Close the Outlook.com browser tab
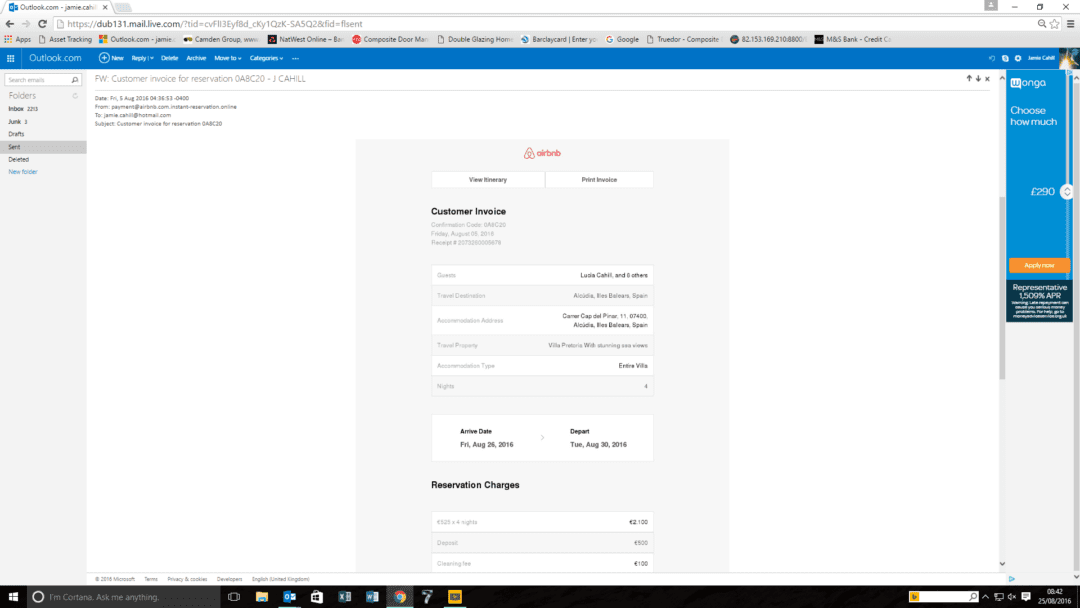This screenshot has height=608, width=1080. 105,7
